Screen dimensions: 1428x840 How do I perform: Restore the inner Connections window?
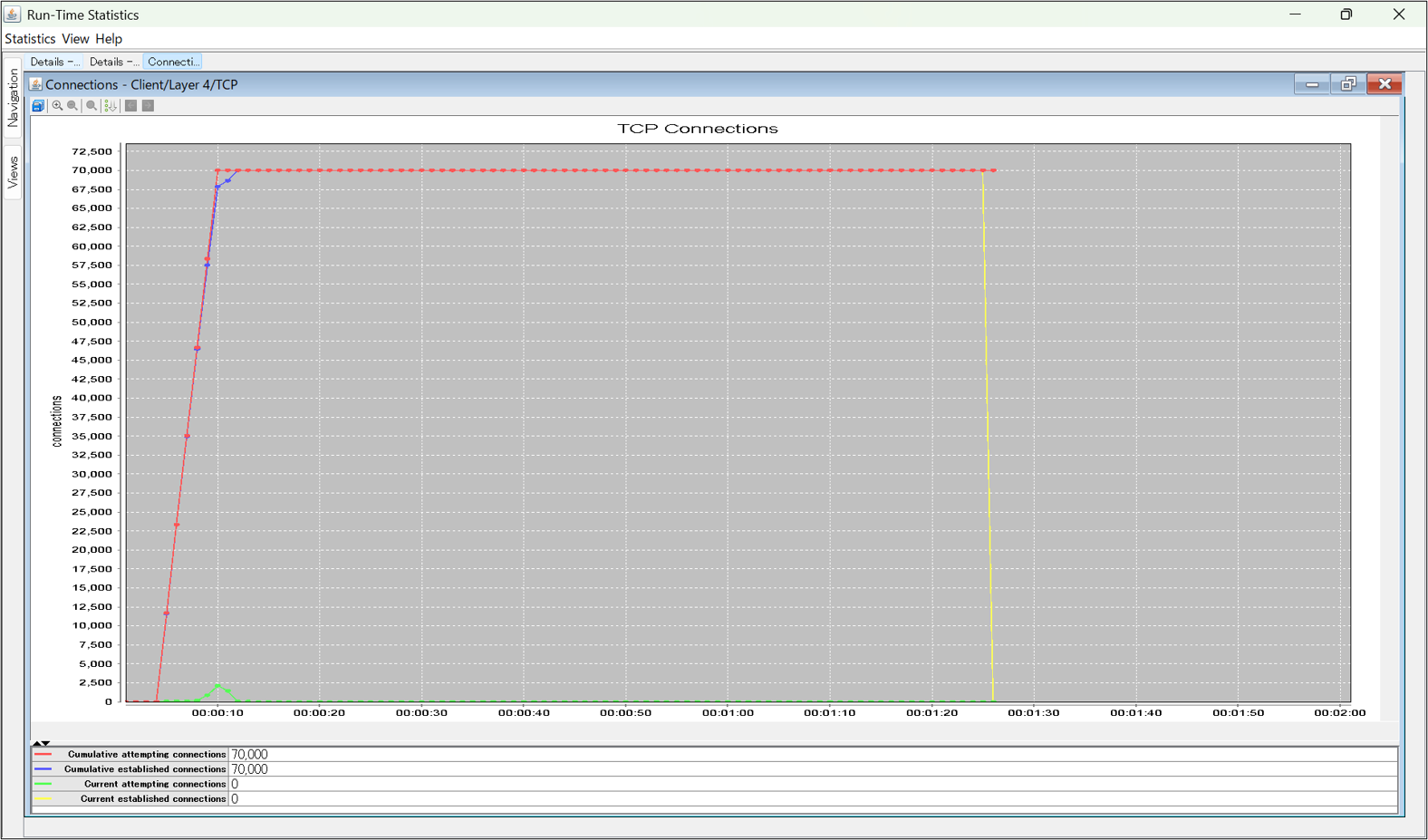click(1348, 84)
